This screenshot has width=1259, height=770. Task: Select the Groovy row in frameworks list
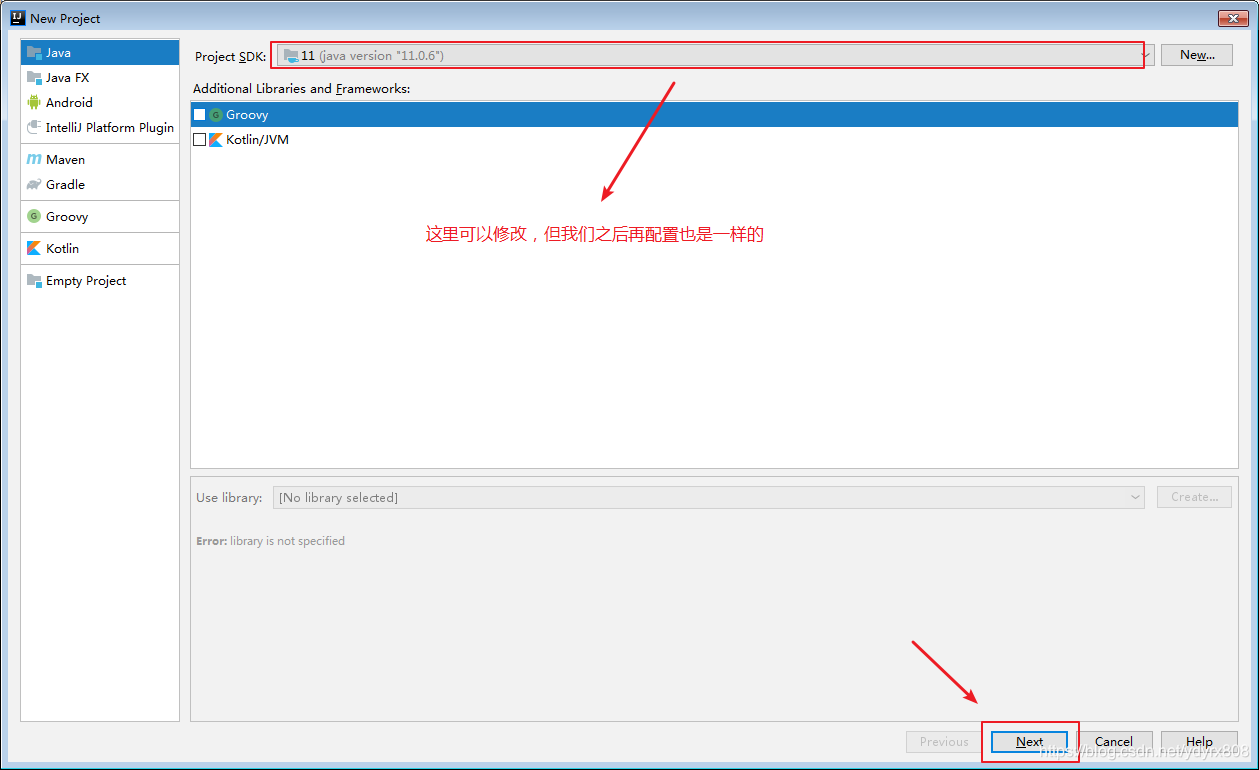pyautogui.click(x=714, y=115)
